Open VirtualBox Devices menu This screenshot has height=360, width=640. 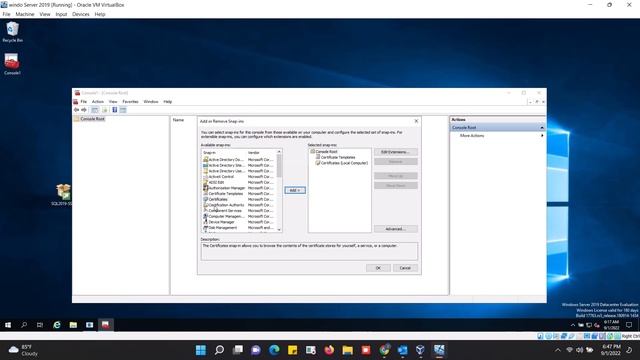80,14
